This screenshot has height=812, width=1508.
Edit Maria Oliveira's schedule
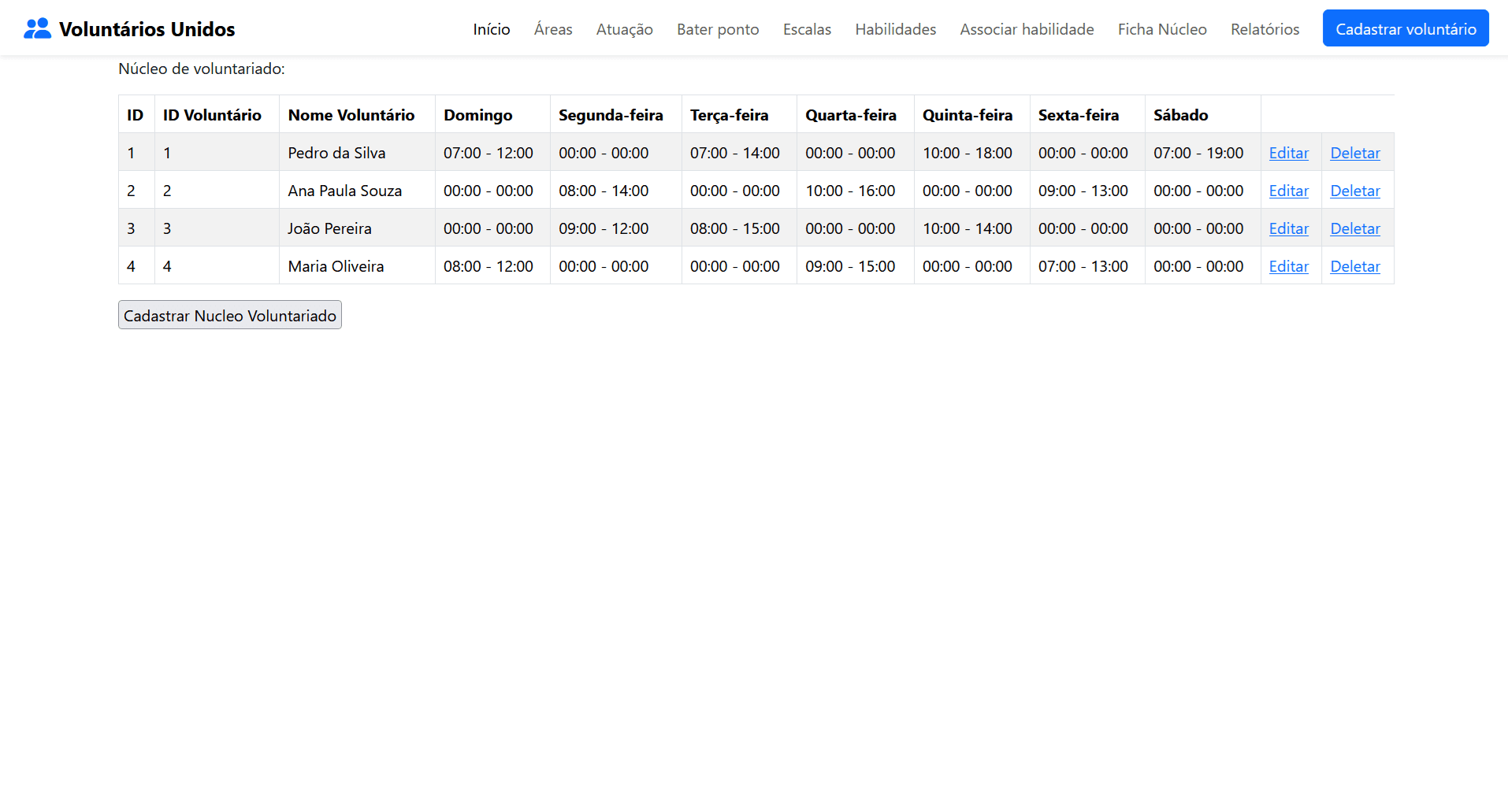[1288, 266]
